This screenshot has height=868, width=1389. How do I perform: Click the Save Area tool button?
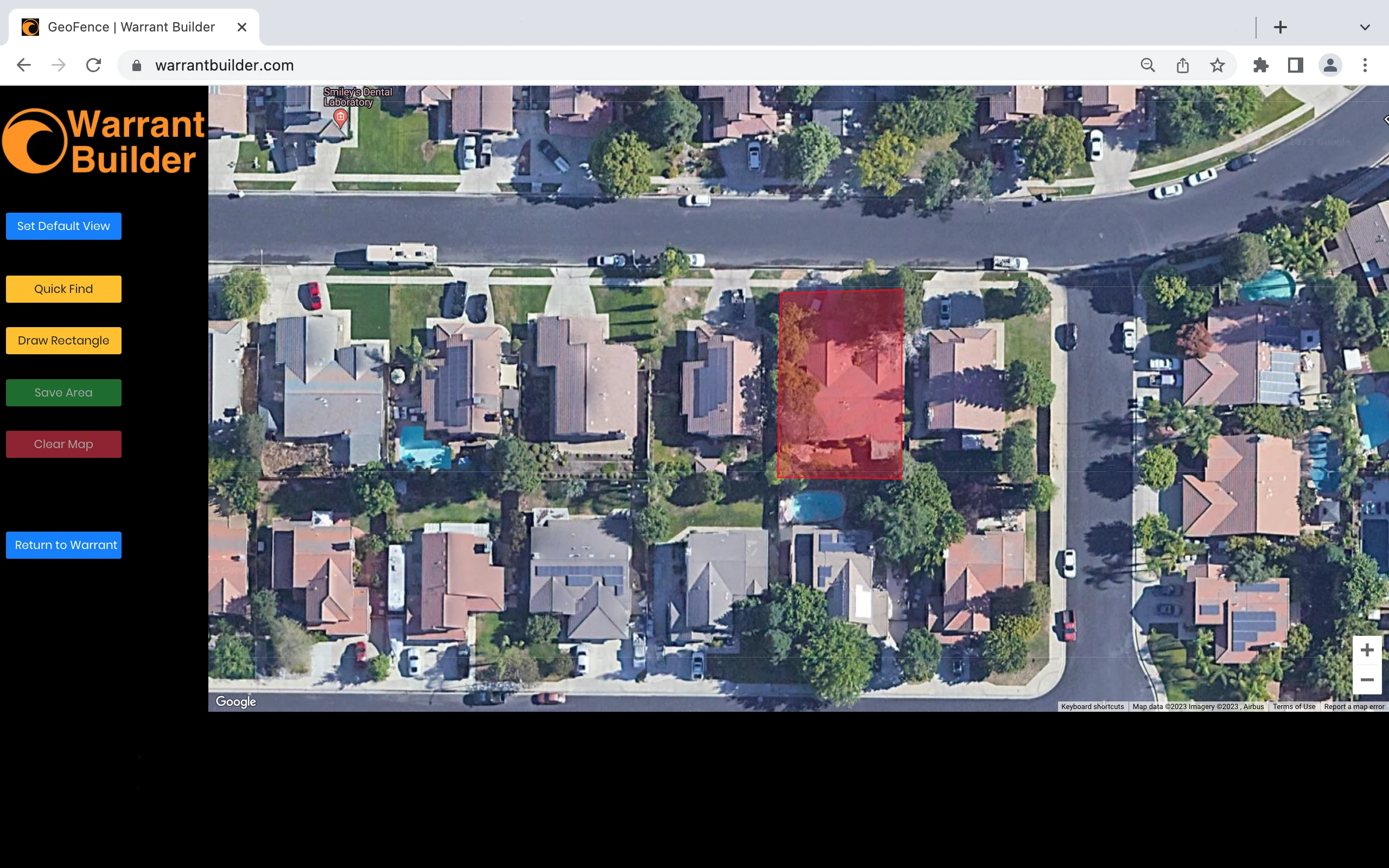click(63, 392)
